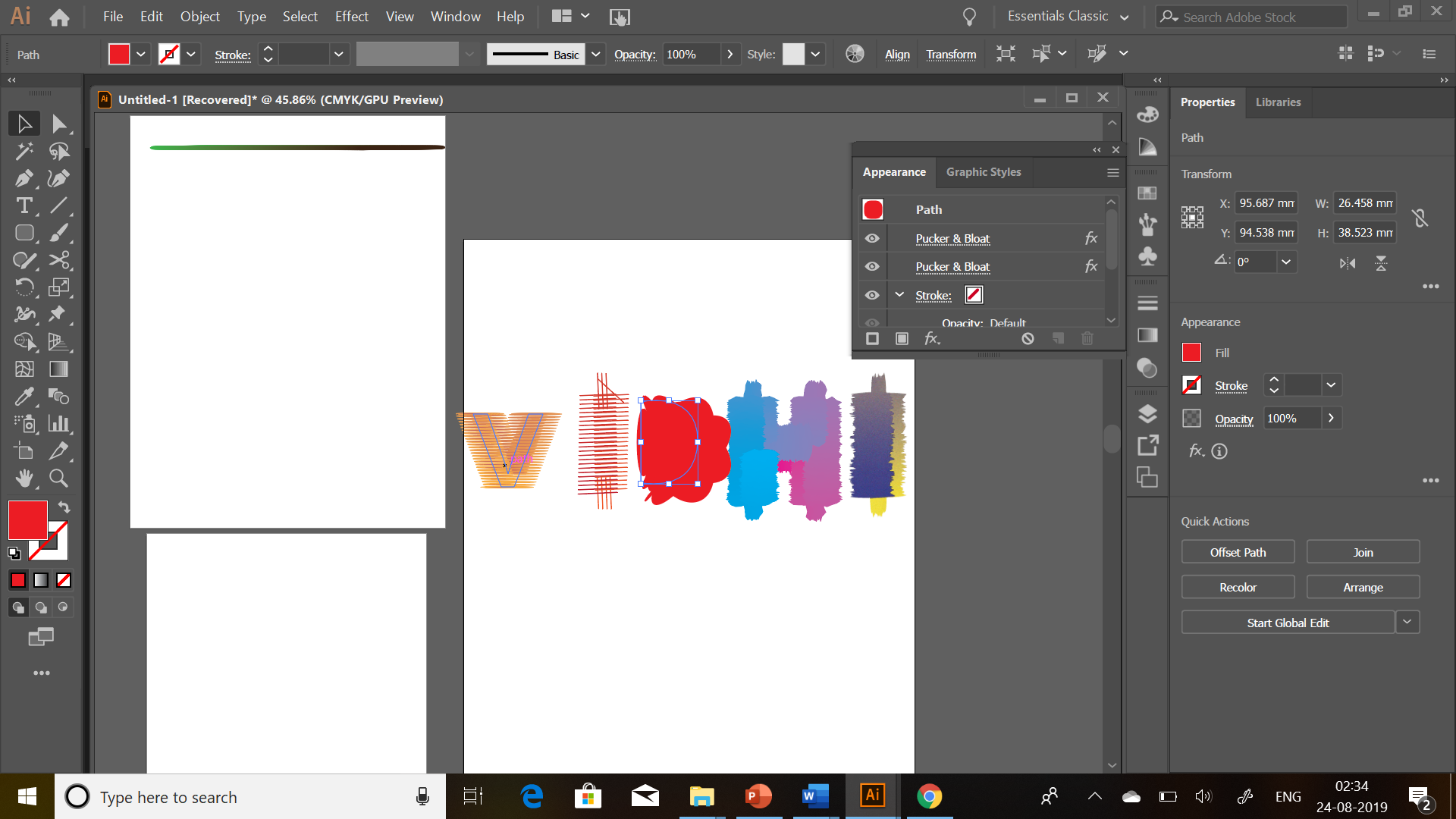Screen dimensions: 1456x819
Task: Click Clear Appearance icon in panel
Action: (1028, 339)
